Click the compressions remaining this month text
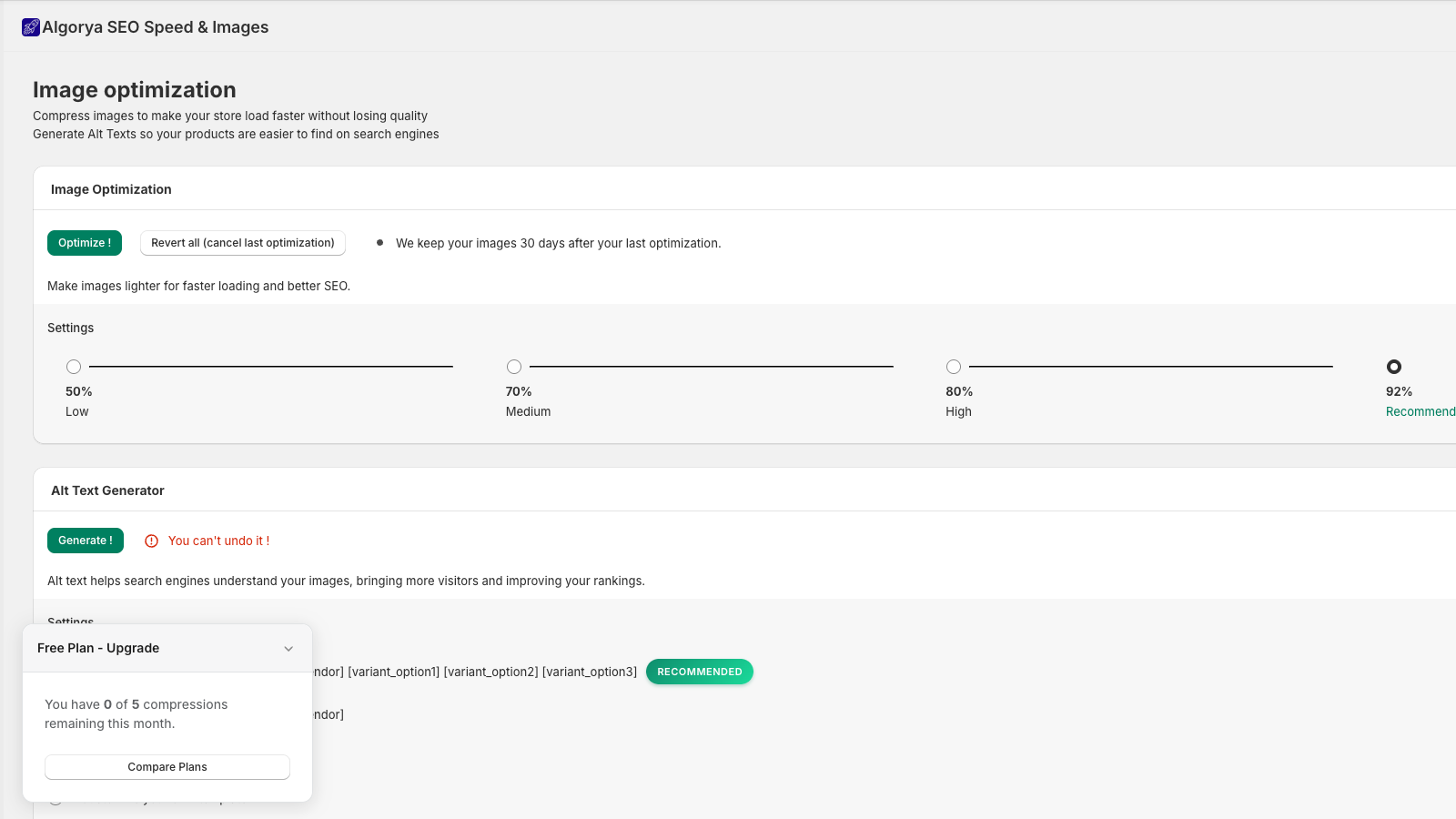This screenshot has height=819, width=1456. coord(136,714)
